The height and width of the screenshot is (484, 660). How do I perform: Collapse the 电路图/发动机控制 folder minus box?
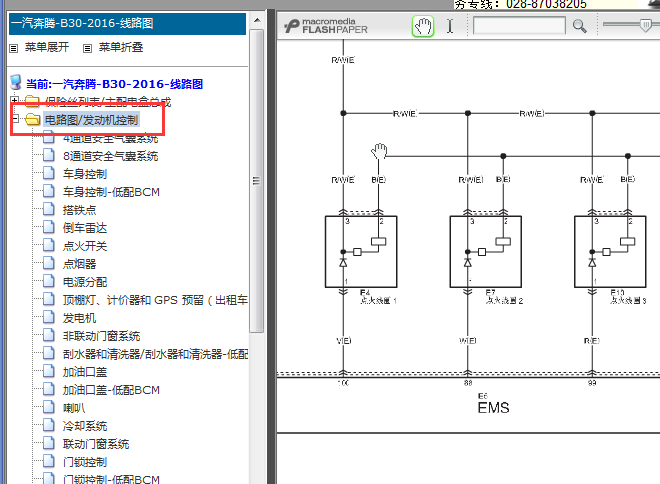(x=15, y=118)
